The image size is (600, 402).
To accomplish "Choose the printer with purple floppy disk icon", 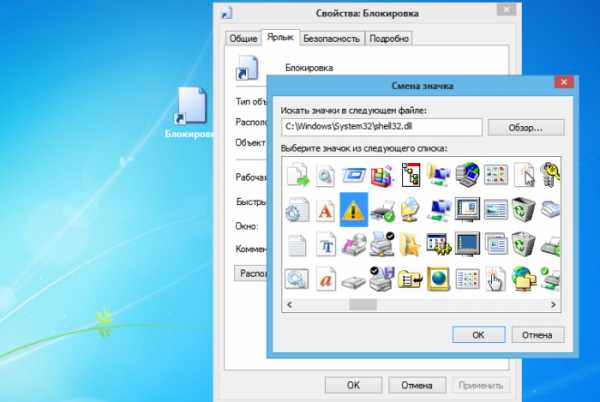I will [x=382, y=278].
